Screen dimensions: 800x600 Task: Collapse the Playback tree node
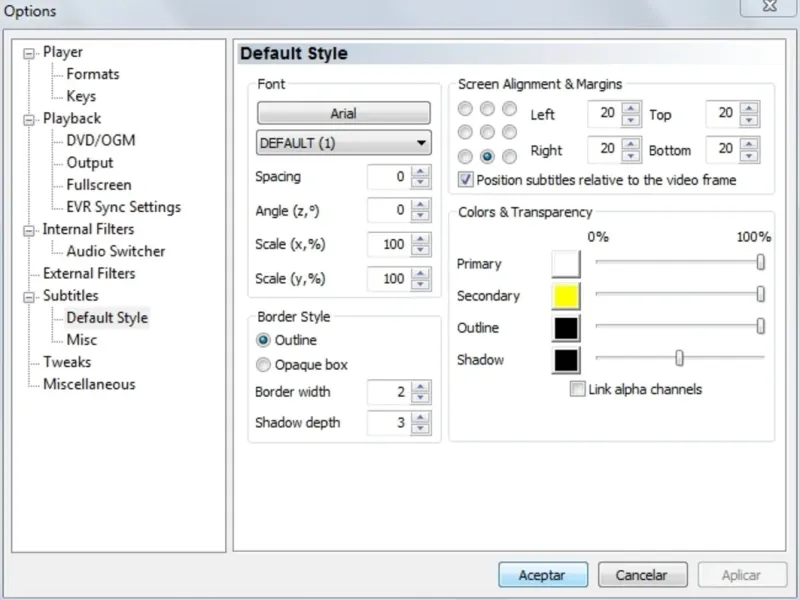pyautogui.click(x=29, y=119)
